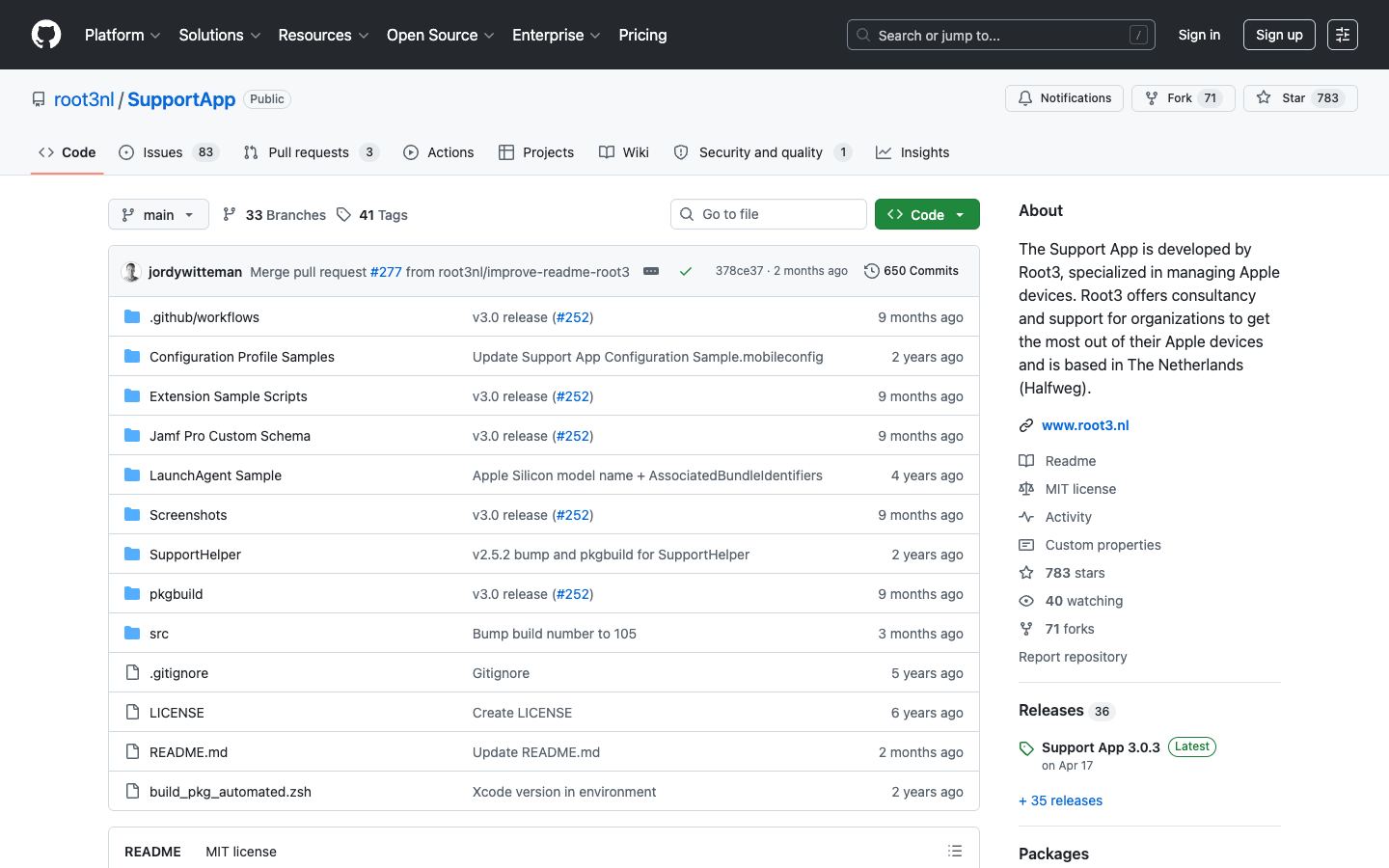The width and height of the screenshot is (1389, 868).
Task: Click Report repository link
Action: pos(1073,657)
